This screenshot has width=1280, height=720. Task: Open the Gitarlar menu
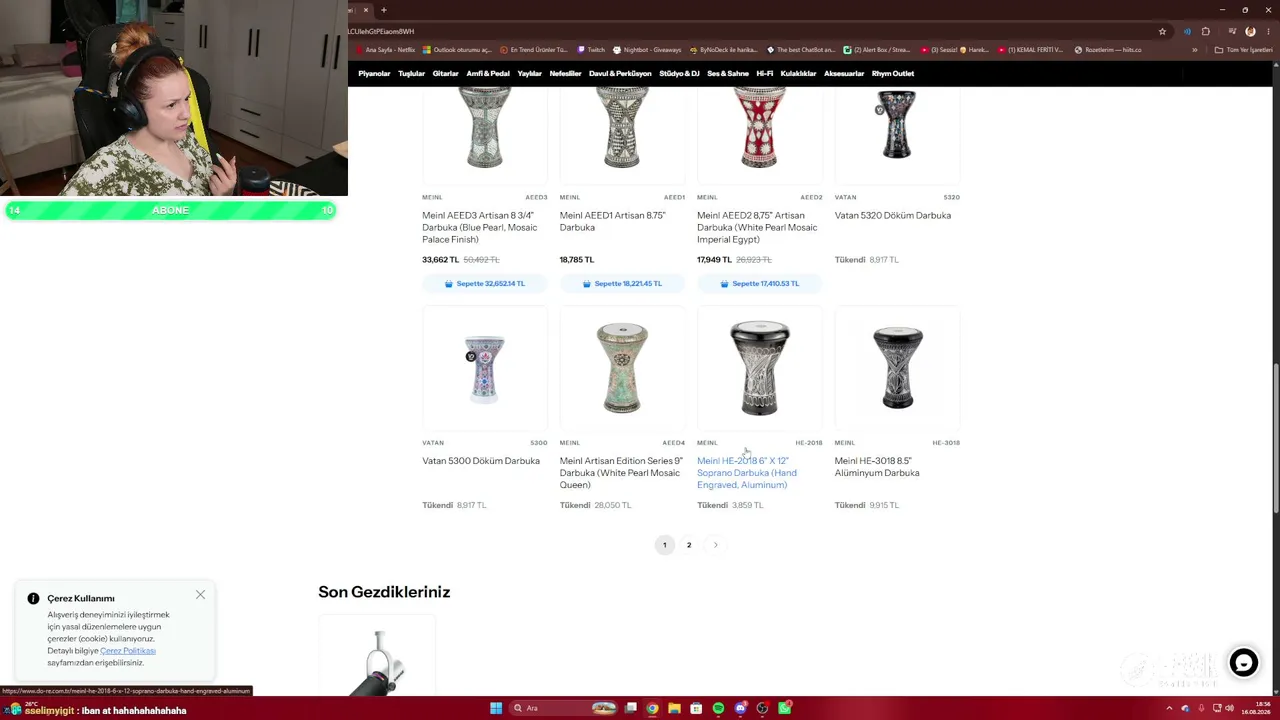click(445, 73)
